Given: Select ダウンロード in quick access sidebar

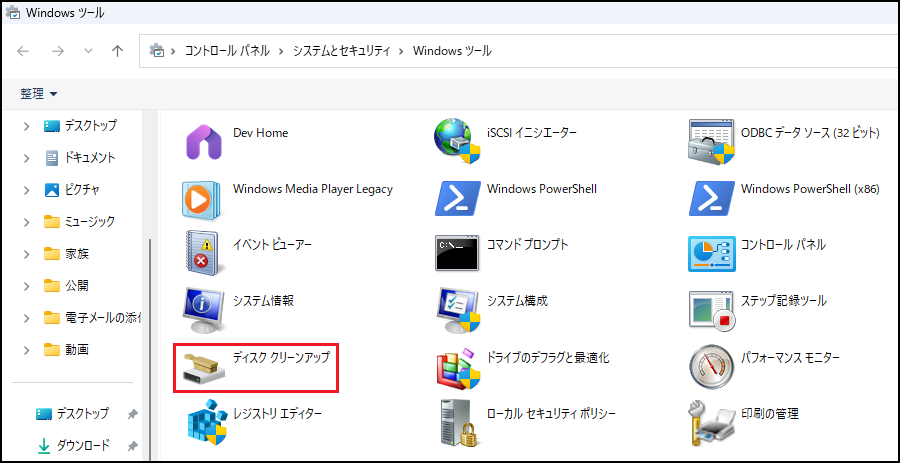Looking at the screenshot, I should point(82,445).
